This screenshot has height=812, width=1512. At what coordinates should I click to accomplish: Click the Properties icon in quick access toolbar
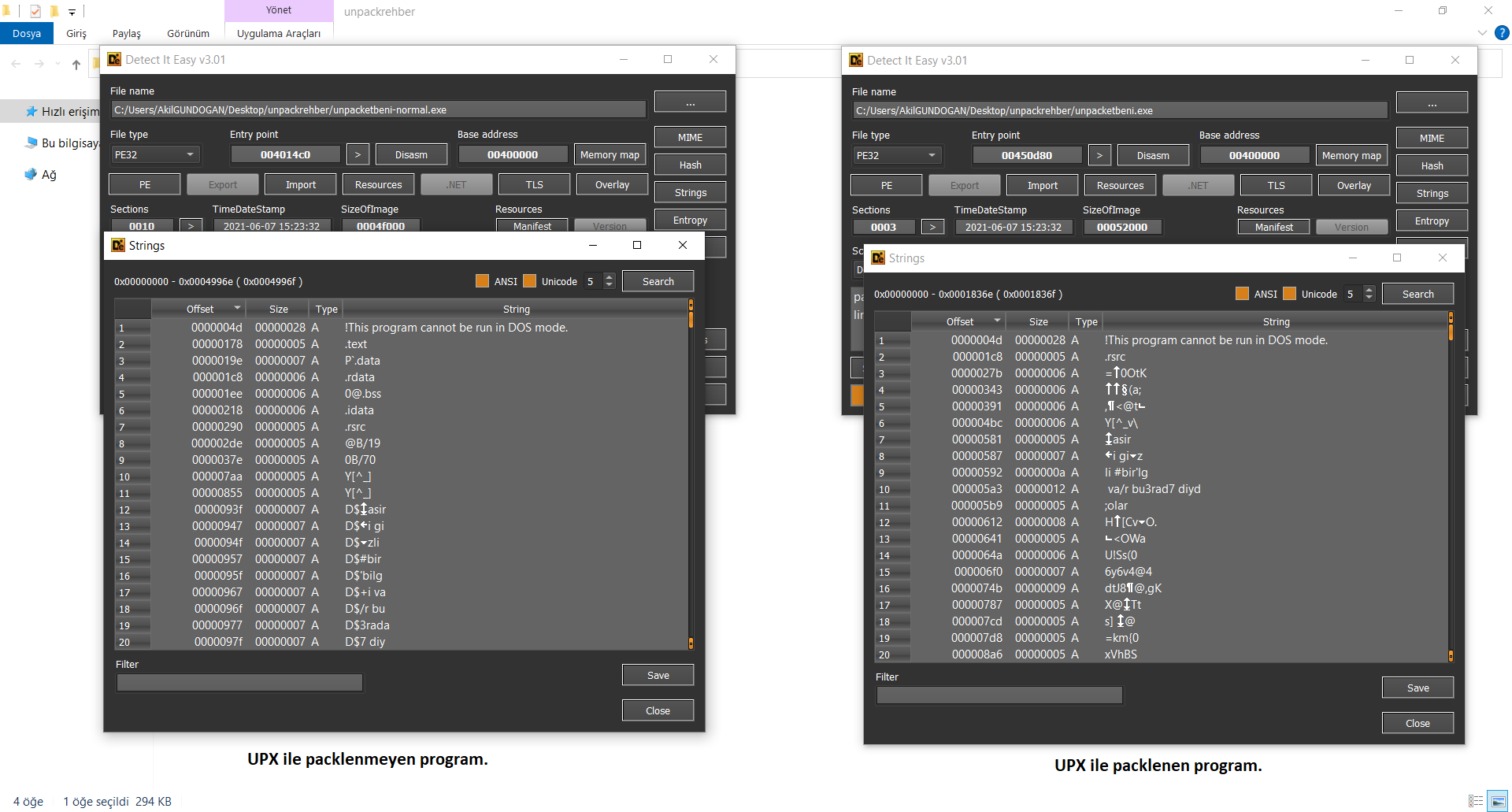(35, 11)
